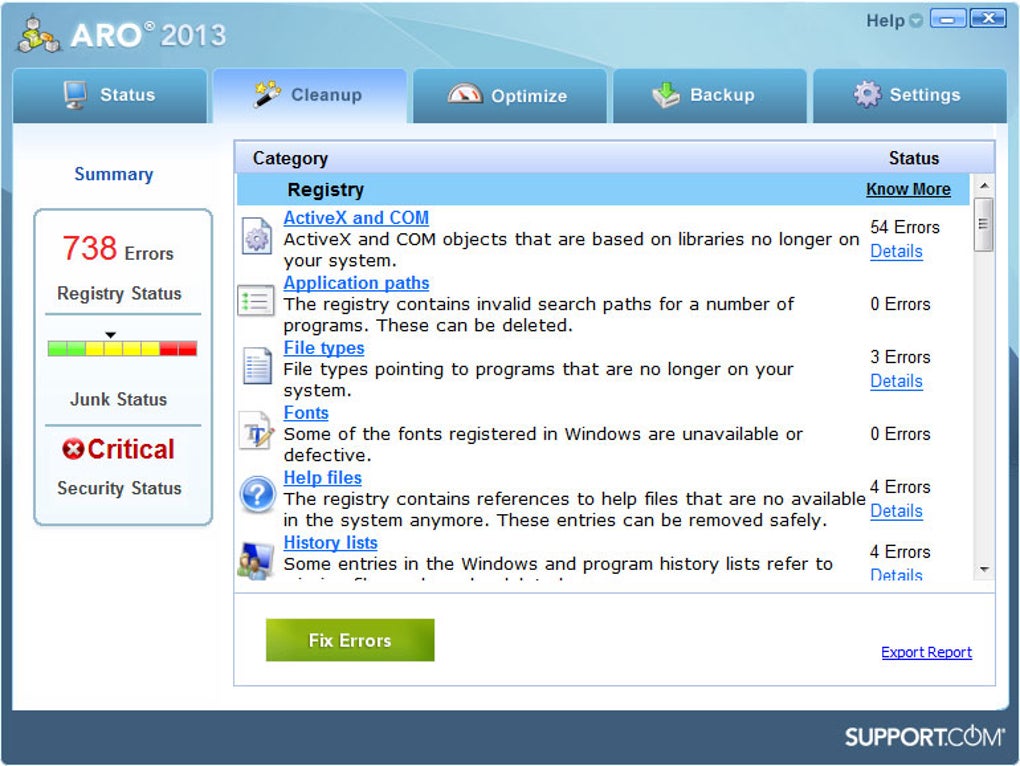
Task: Click the Help files question mark icon
Action: coord(257,495)
